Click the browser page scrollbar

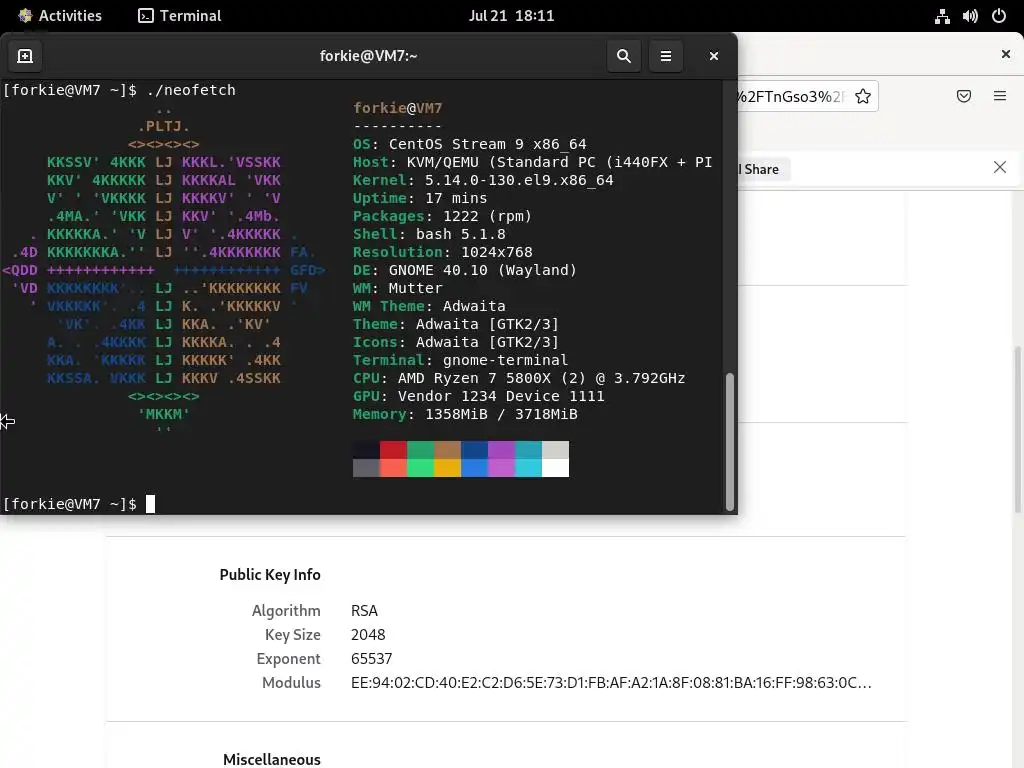1018,431
